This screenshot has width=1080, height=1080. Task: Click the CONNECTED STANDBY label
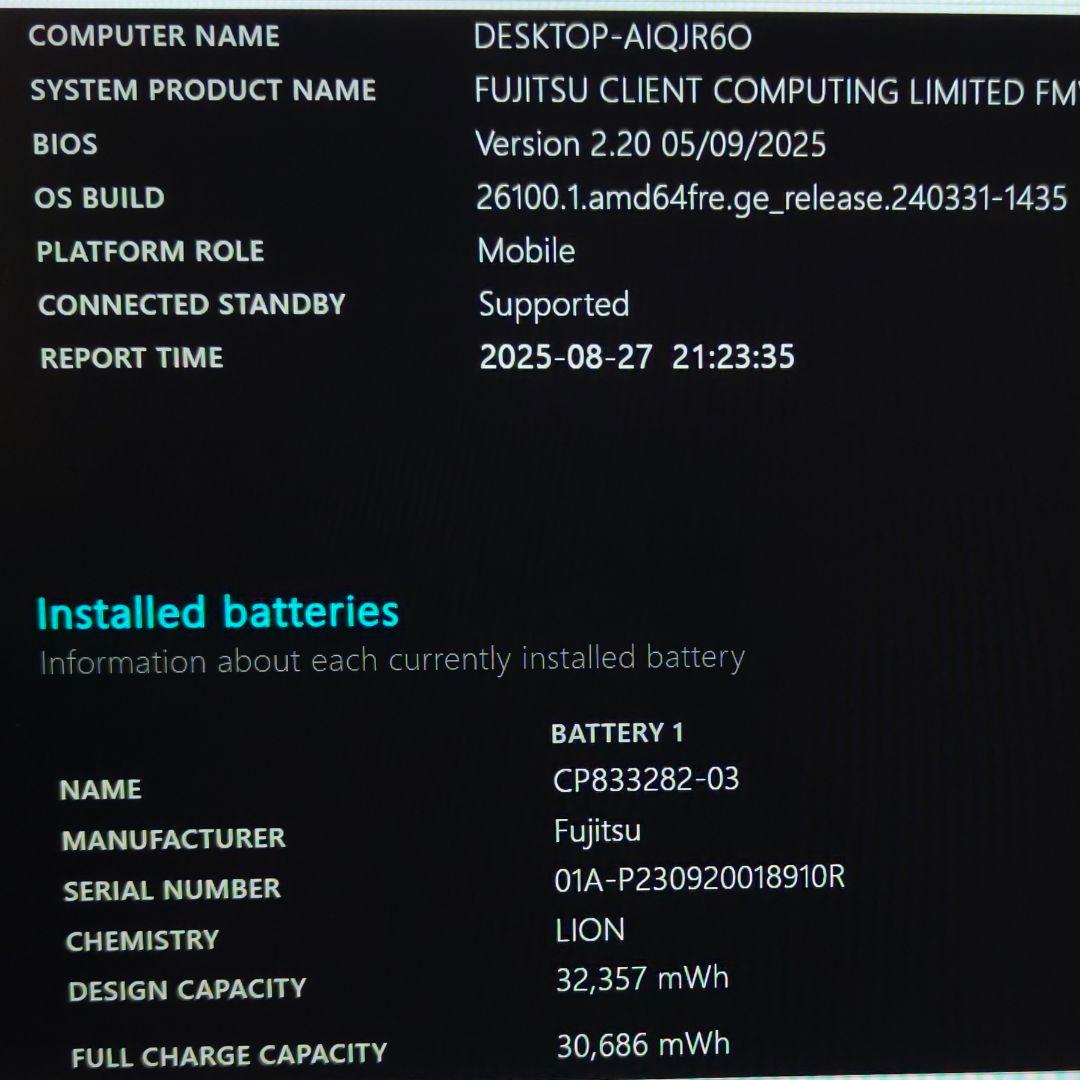[x=191, y=305]
